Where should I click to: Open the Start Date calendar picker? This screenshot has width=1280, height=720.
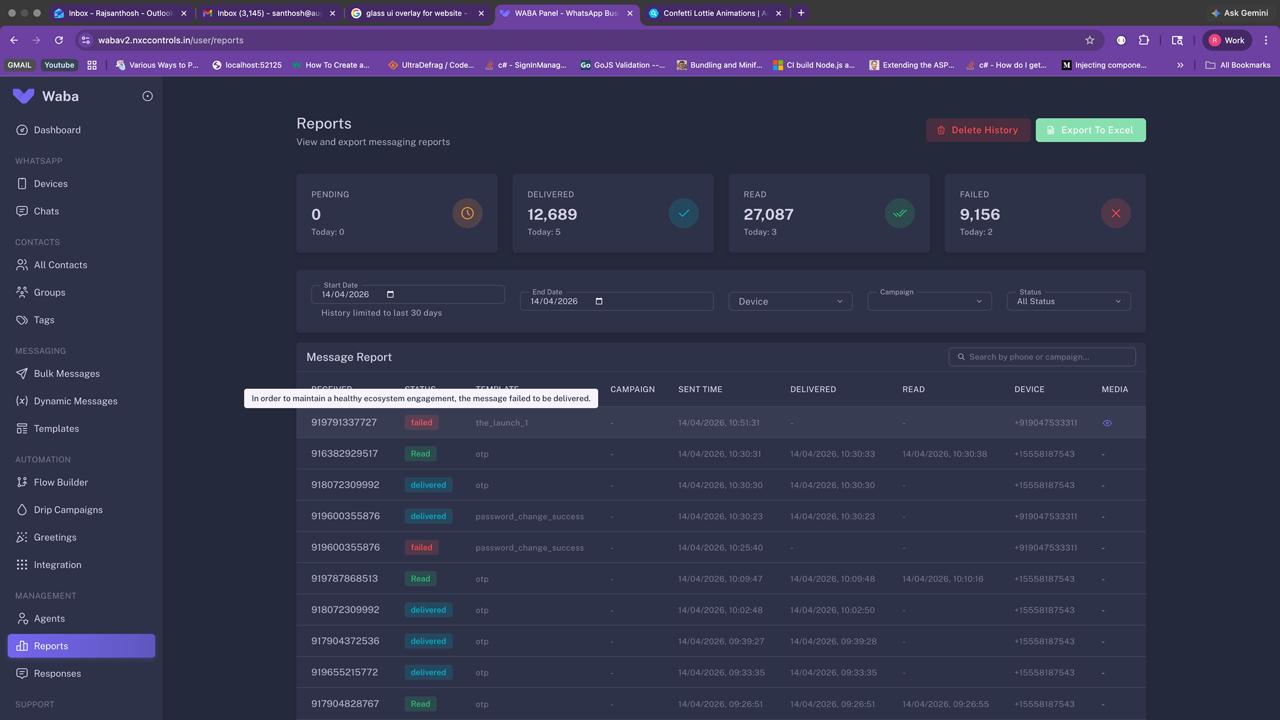point(390,294)
